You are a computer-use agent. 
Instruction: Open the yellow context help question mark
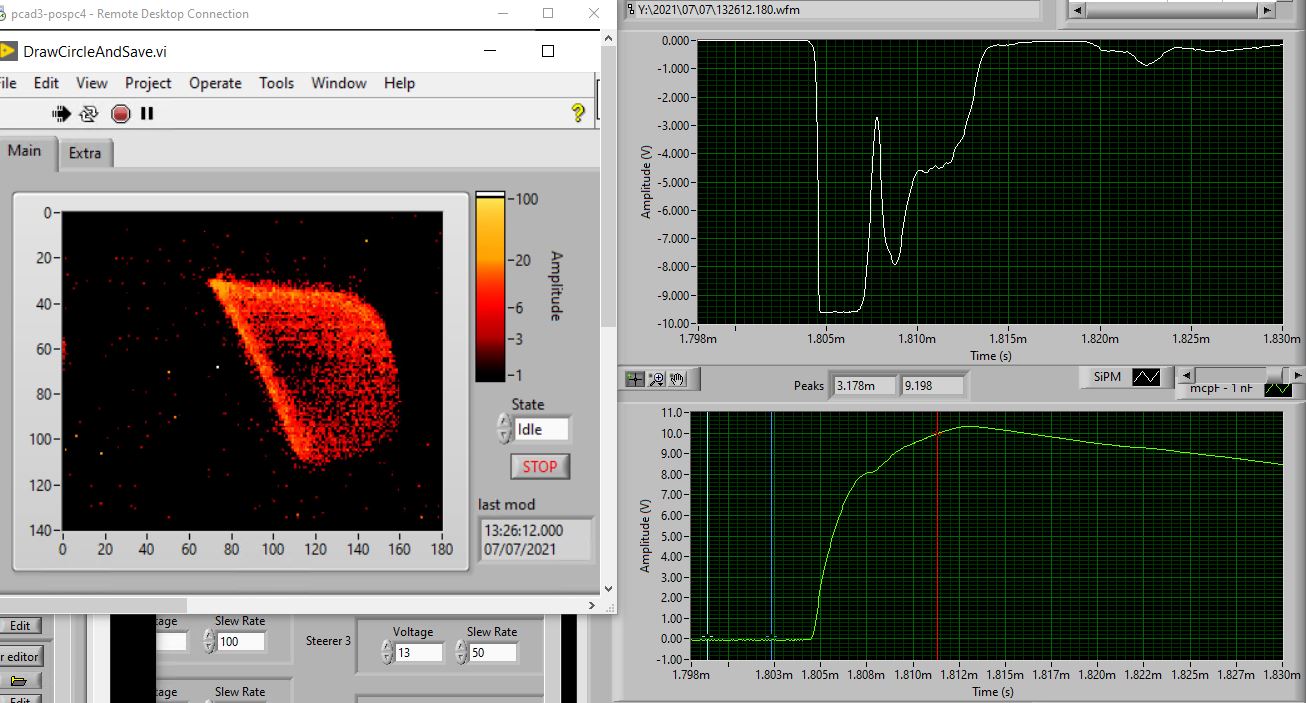[577, 113]
